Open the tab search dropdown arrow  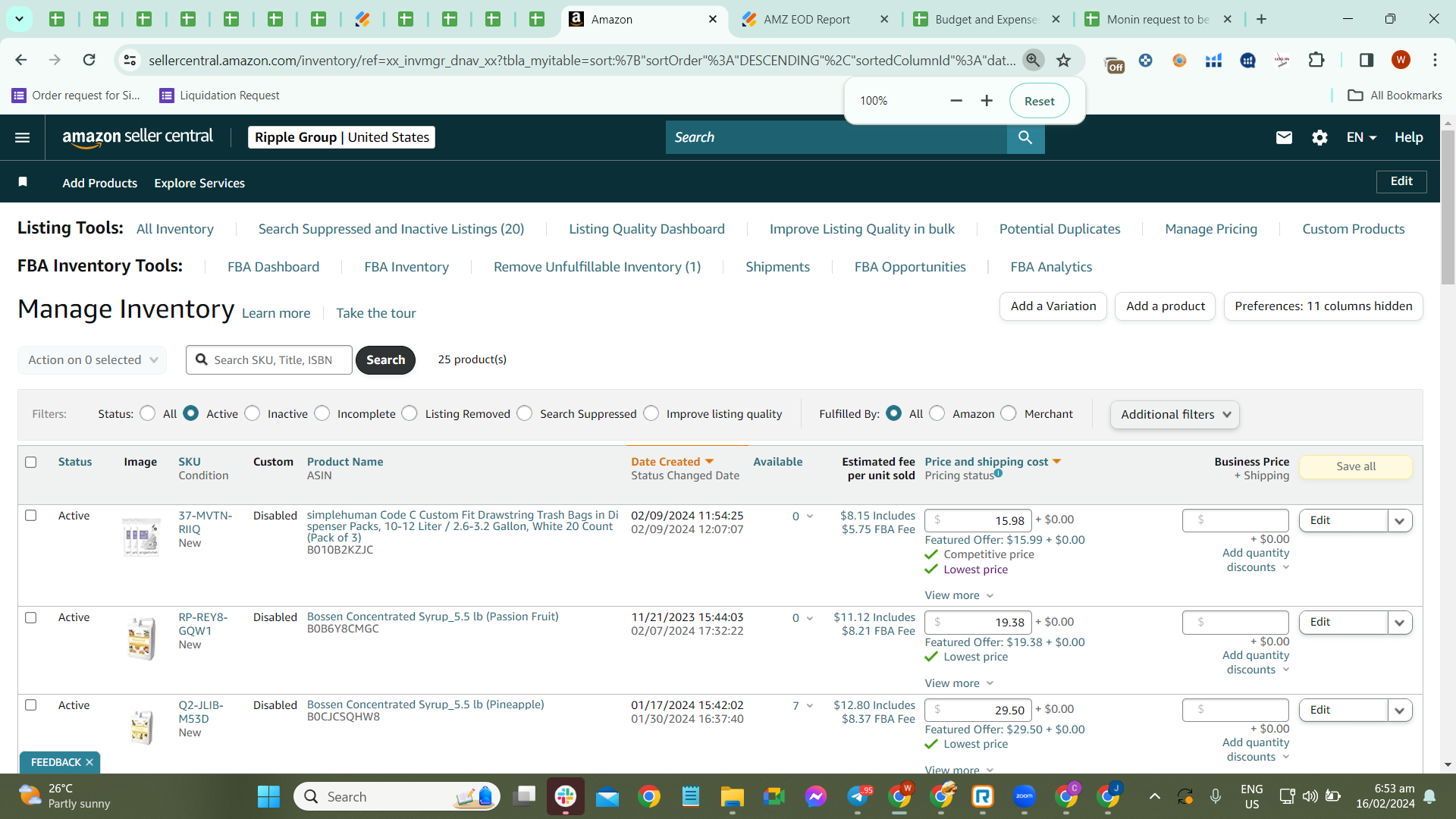(x=19, y=19)
